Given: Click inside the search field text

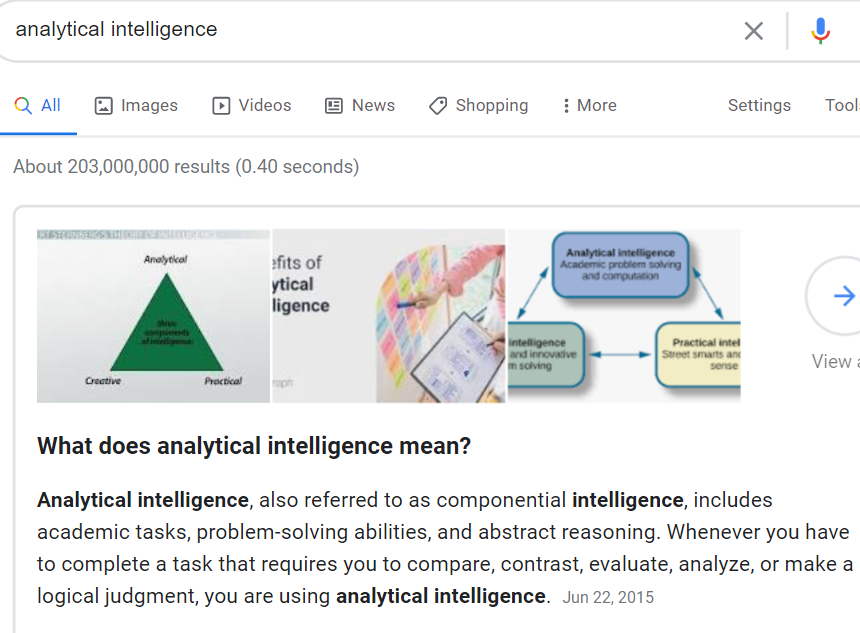Looking at the screenshot, I should point(116,30).
